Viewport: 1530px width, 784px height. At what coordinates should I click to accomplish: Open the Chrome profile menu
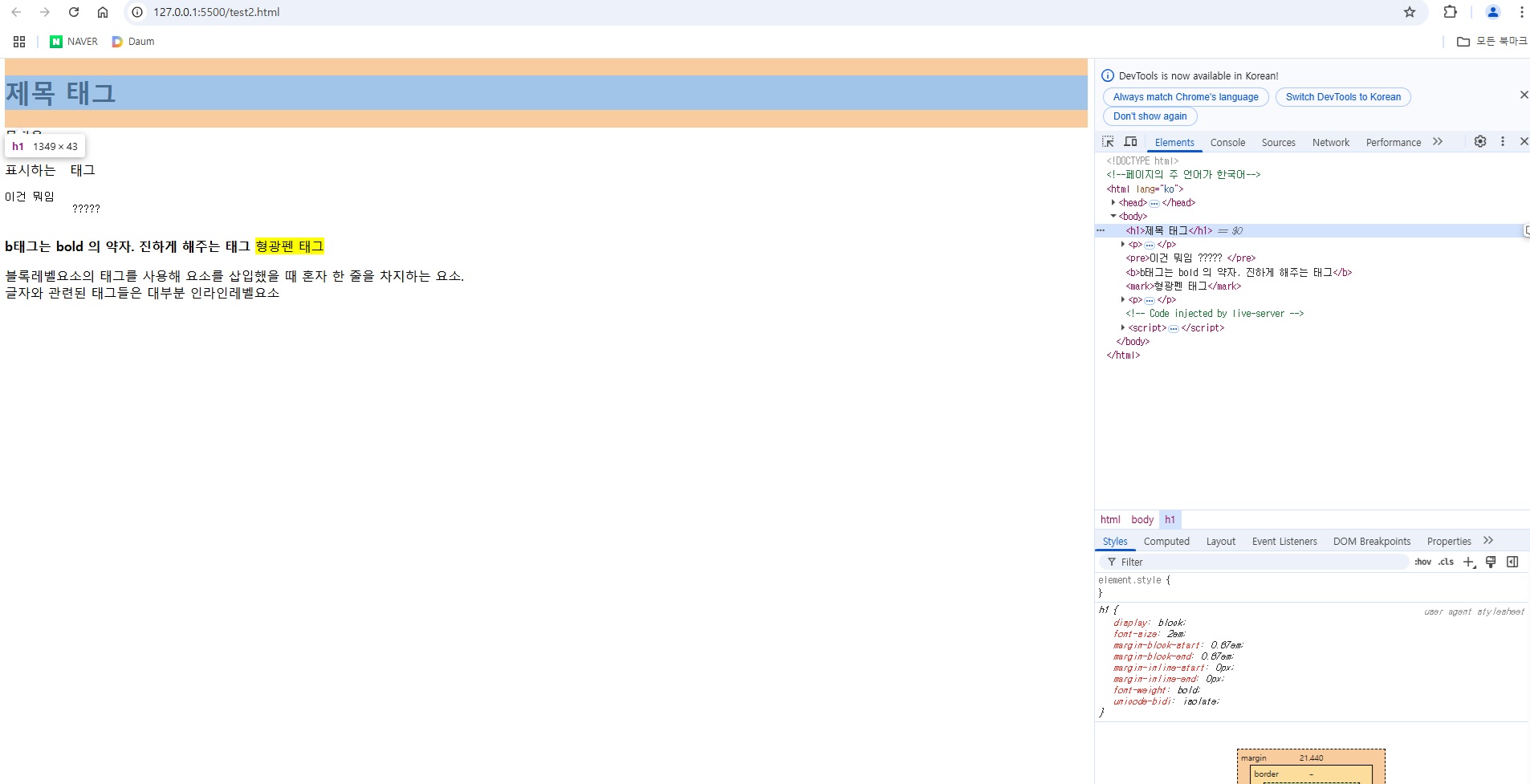[1493, 12]
